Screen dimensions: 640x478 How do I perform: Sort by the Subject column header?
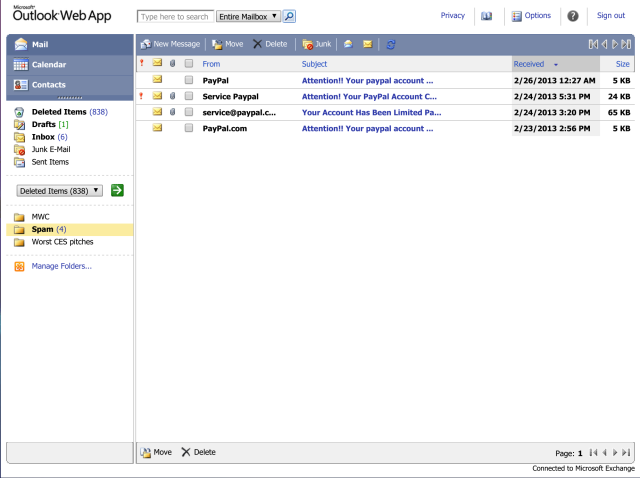coord(314,64)
